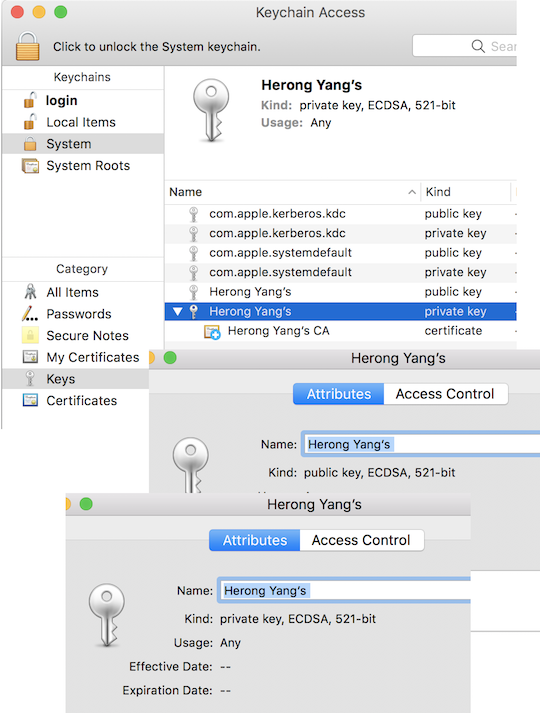The width and height of the screenshot is (540, 713).
Task: Click the Passwords pencil icon
Action: [30, 314]
